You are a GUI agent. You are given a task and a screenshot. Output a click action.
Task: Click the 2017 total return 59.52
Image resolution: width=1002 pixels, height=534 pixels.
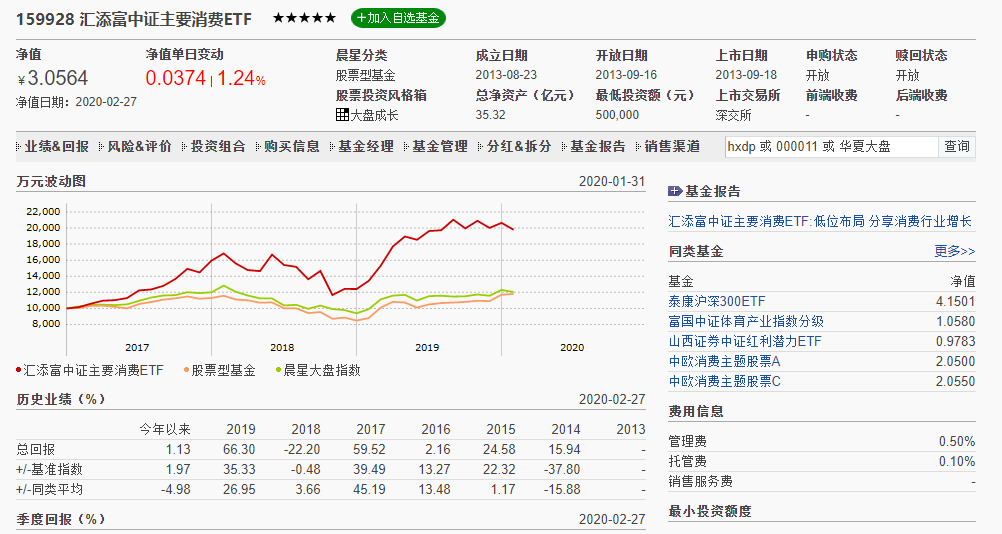[x=369, y=449]
